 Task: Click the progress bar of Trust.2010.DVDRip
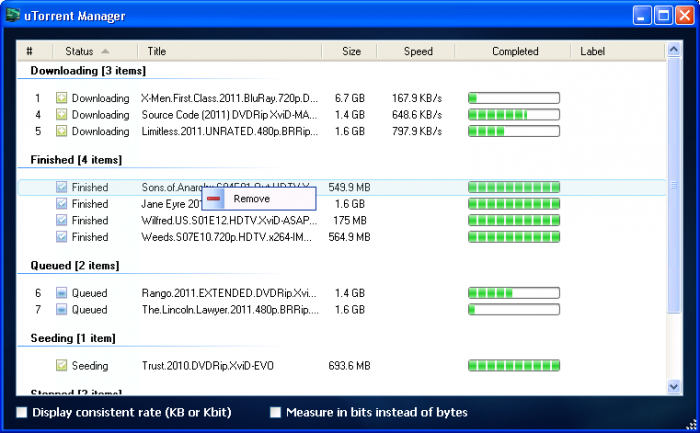coord(514,366)
